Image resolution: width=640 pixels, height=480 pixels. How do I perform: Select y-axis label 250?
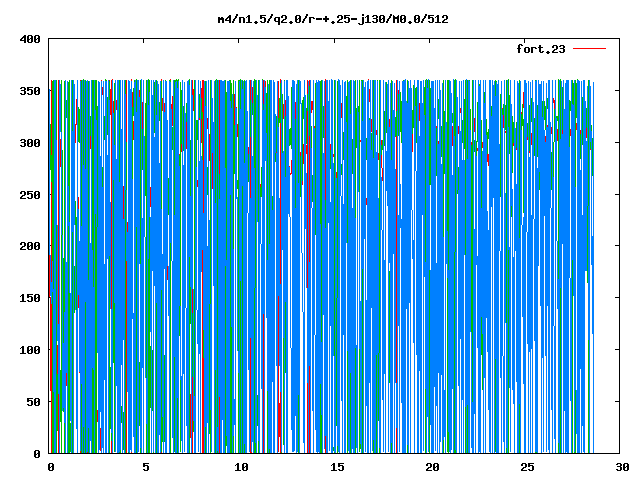pyautogui.click(x=30, y=195)
